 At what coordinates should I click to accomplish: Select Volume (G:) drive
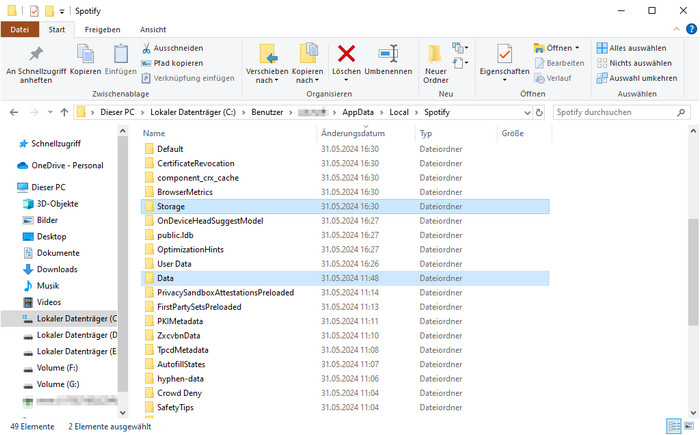pos(58,384)
